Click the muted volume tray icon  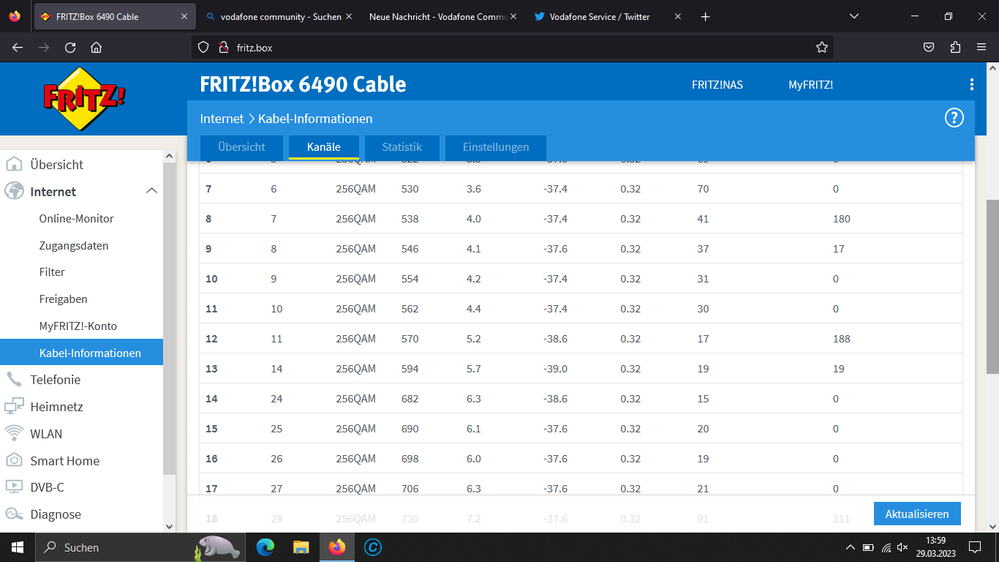click(902, 547)
